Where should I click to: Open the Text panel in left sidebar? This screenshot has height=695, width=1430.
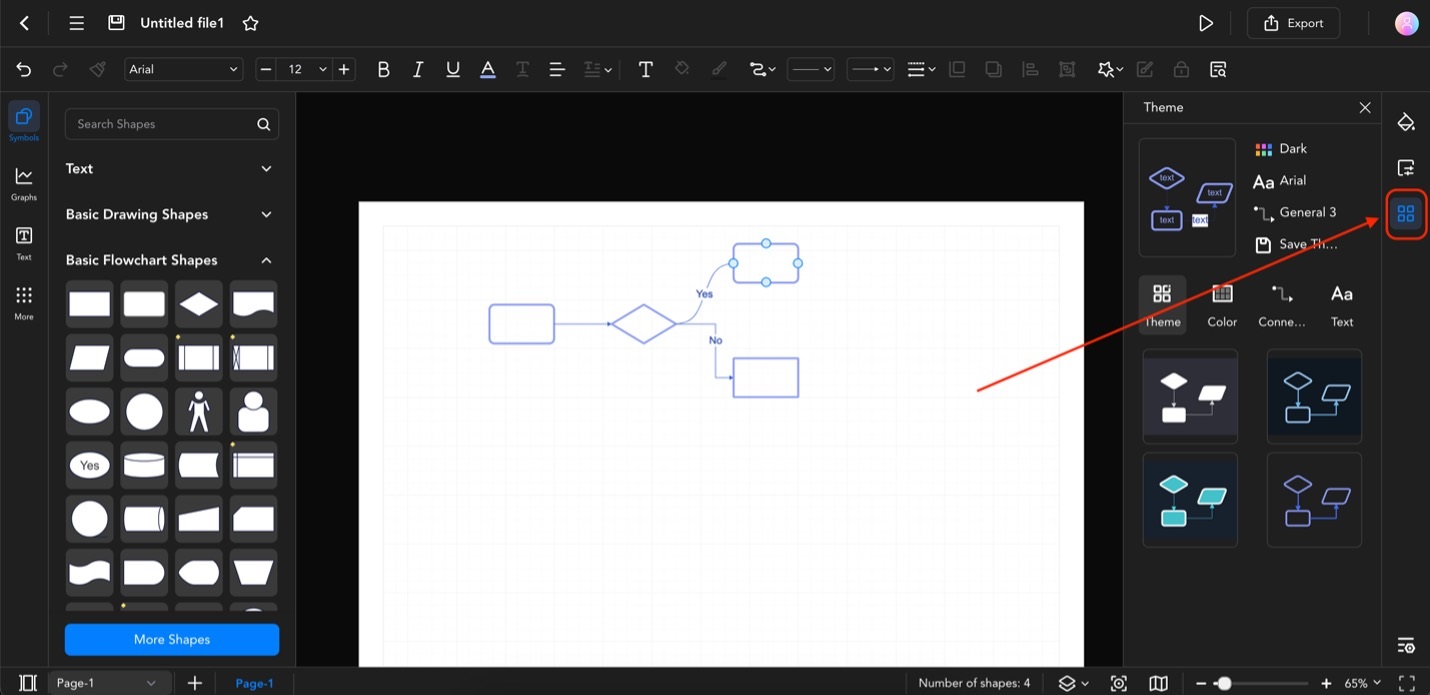pyautogui.click(x=23, y=242)
